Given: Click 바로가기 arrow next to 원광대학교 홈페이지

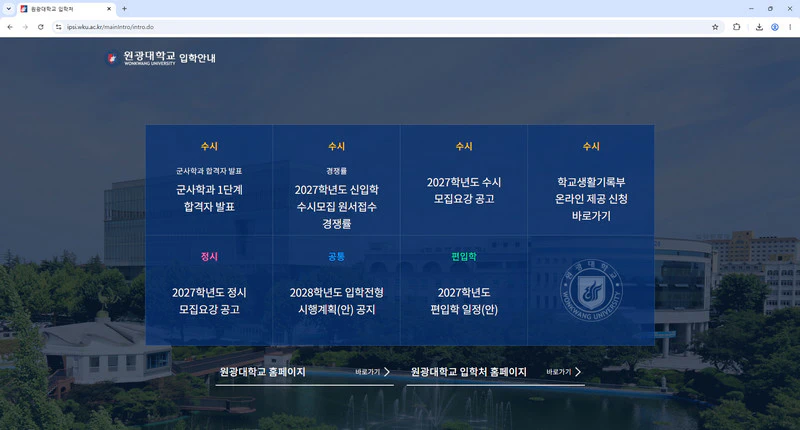Looking at the screenshot, I should click(x=373, y=372).
